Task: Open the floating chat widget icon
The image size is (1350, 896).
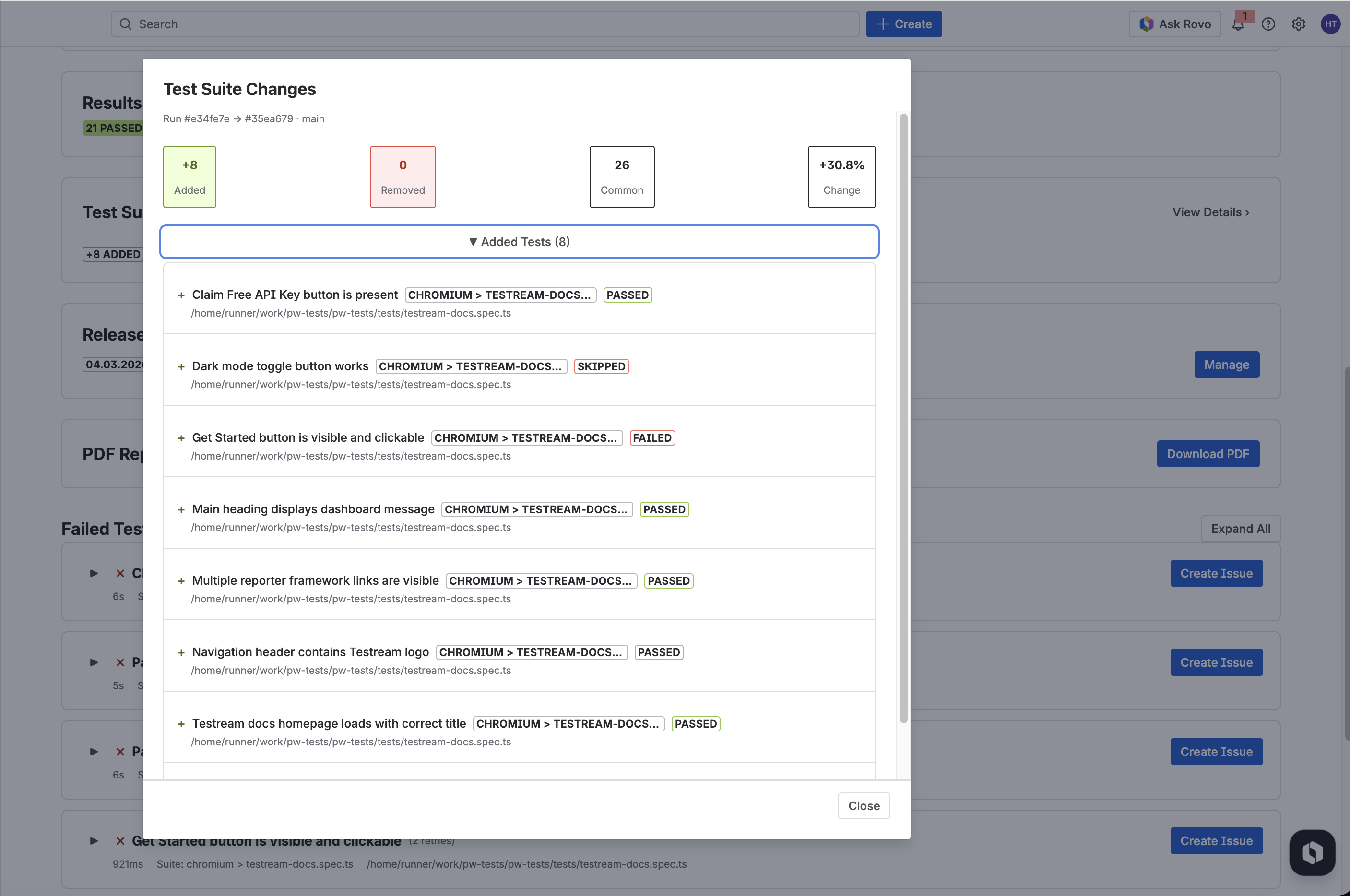Action: [1312, 852]
